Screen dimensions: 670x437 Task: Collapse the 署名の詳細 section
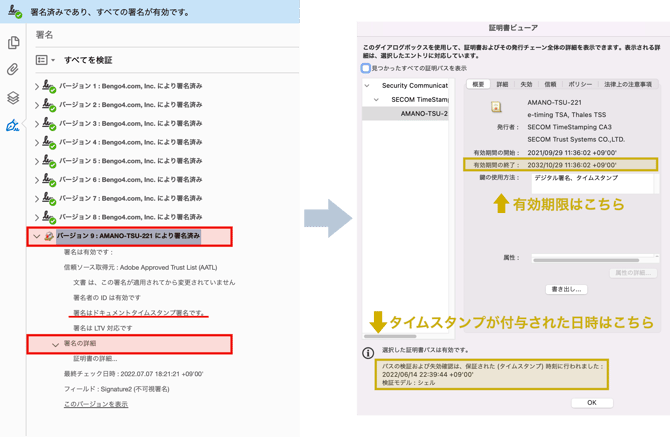[x=56, y=344]
